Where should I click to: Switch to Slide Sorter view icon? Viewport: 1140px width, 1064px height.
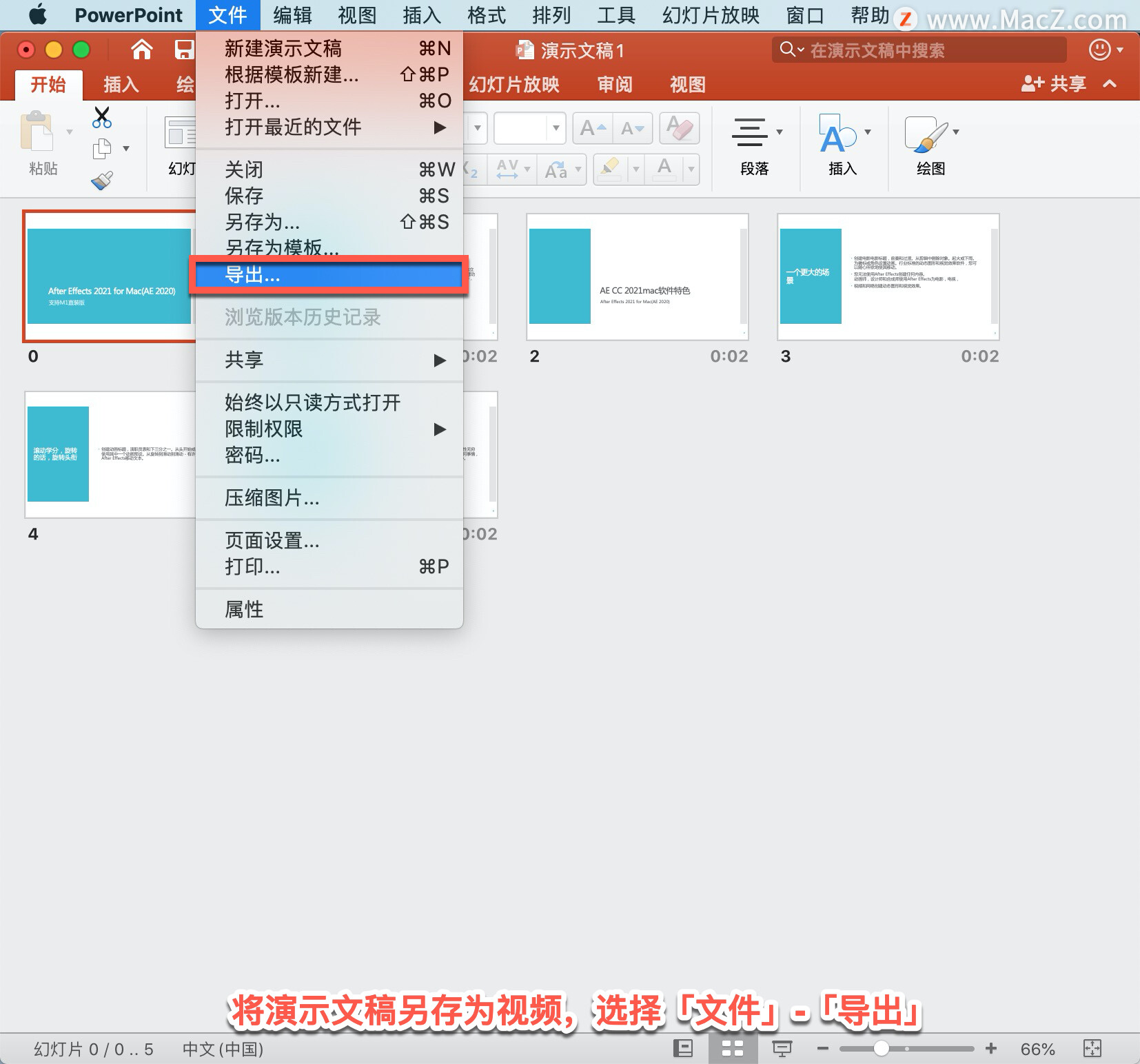732,1049
